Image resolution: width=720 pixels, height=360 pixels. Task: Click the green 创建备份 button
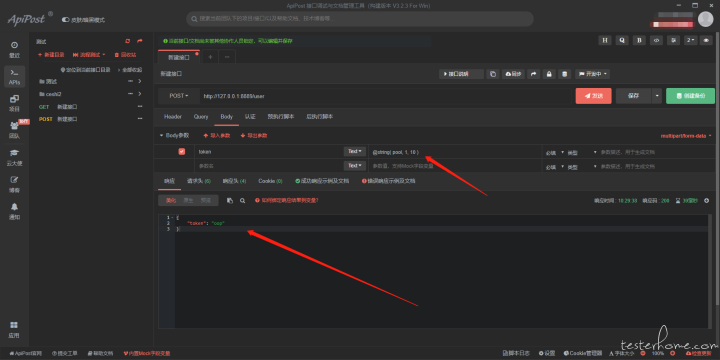pos(690,96)
